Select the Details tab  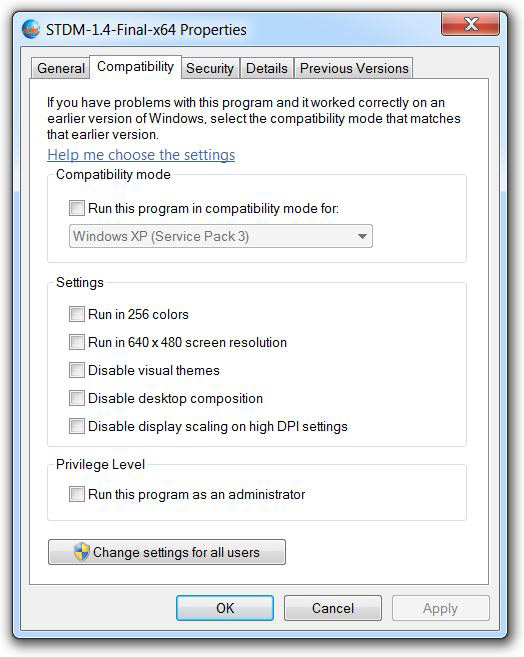267,68
